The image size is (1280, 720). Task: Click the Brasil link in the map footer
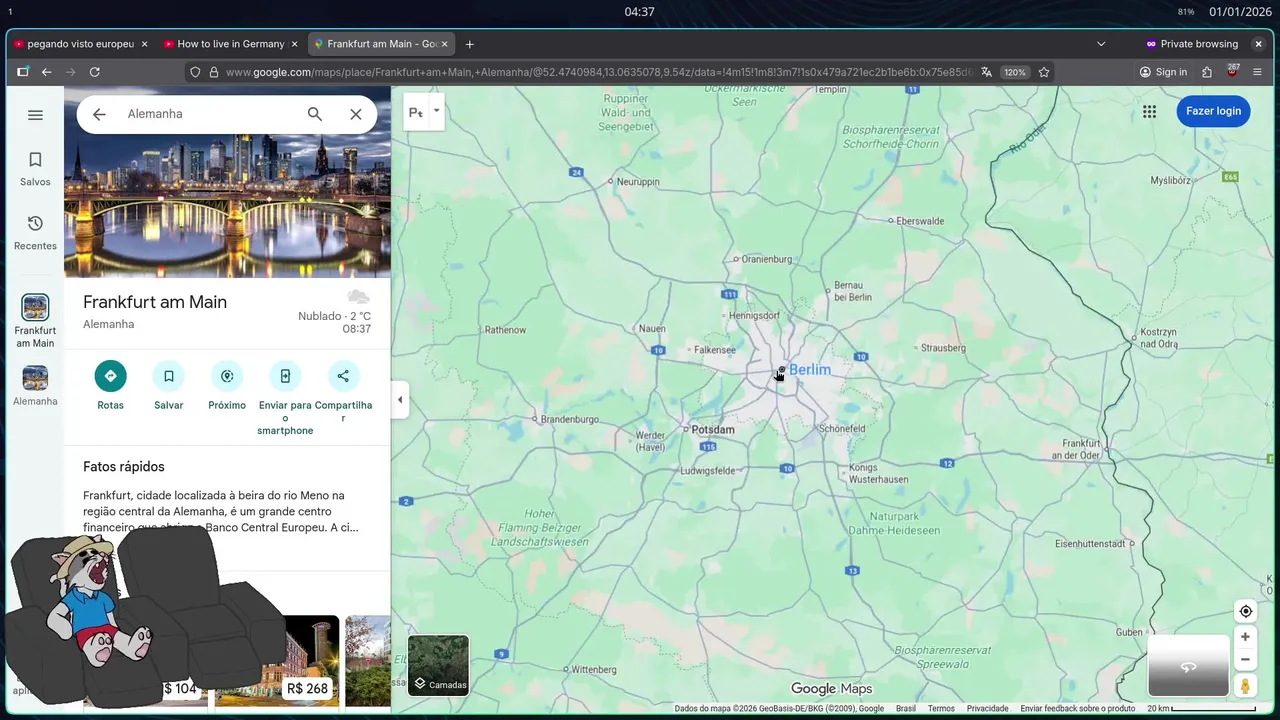[905, 709]
